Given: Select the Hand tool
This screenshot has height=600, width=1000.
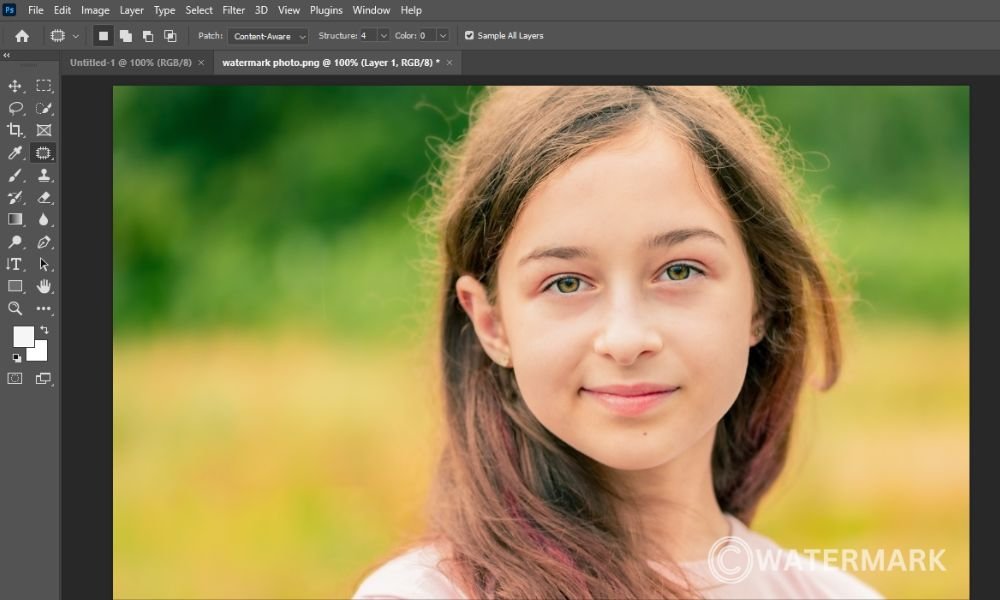Looking at the screenshot, I should point(43,286).
